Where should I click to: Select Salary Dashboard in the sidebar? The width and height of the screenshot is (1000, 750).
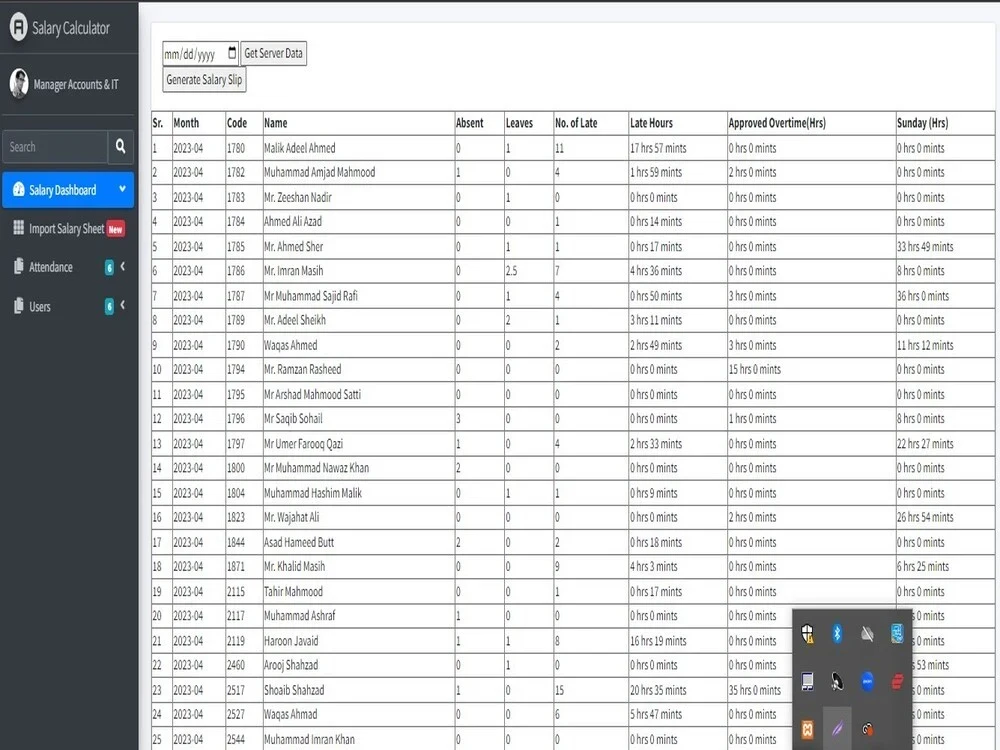(x=60, y=189)
